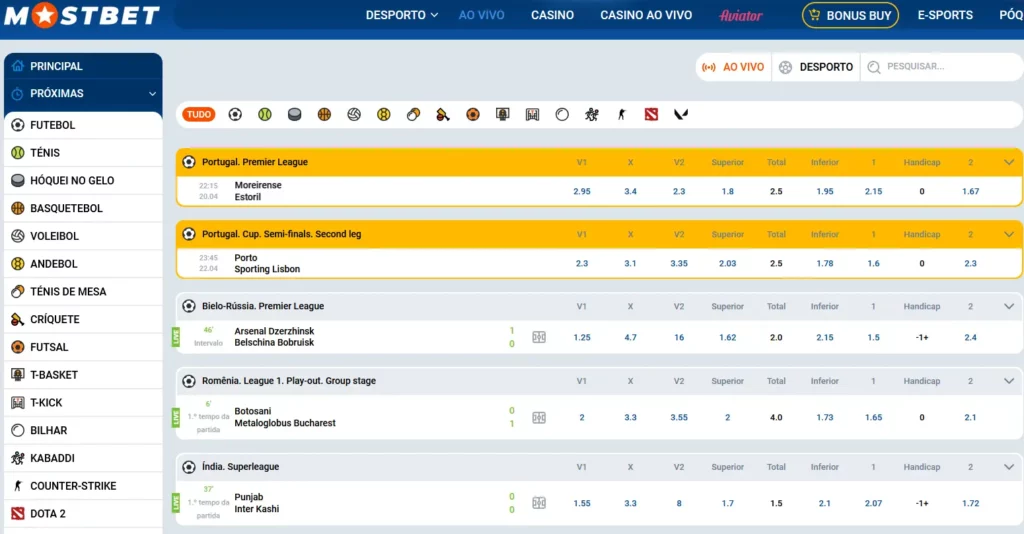The height and width of the screenshot is (534, 1024).
Task: Select the Counter-Strike filter icon in sports row
Action: pos(621,115)
